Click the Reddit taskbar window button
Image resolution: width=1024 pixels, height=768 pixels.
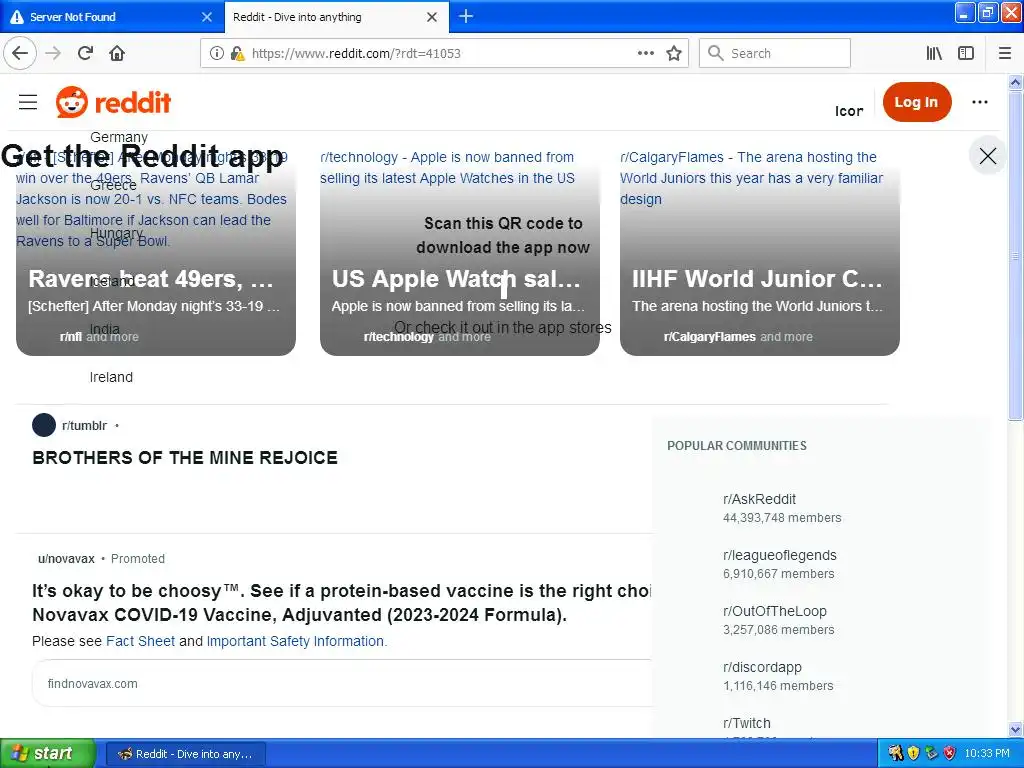click(x=185, y=754)
